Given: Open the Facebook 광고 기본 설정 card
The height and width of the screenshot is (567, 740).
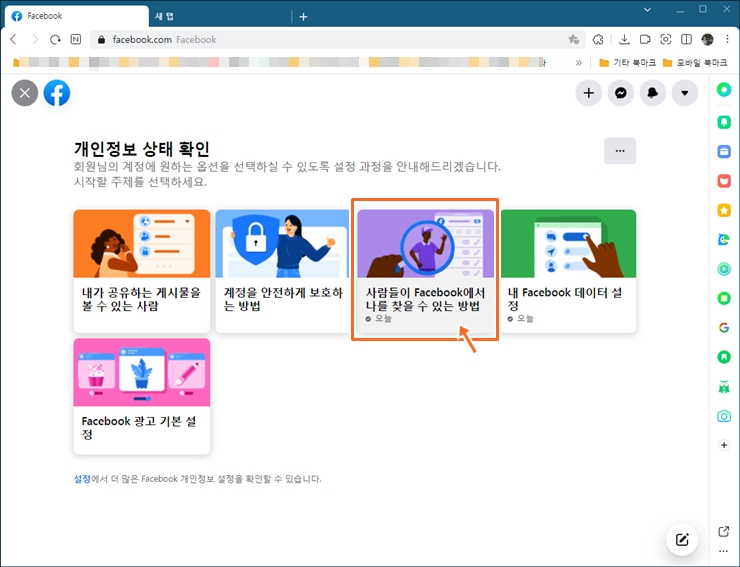Looking at the screenshot, I should (142, 396).
